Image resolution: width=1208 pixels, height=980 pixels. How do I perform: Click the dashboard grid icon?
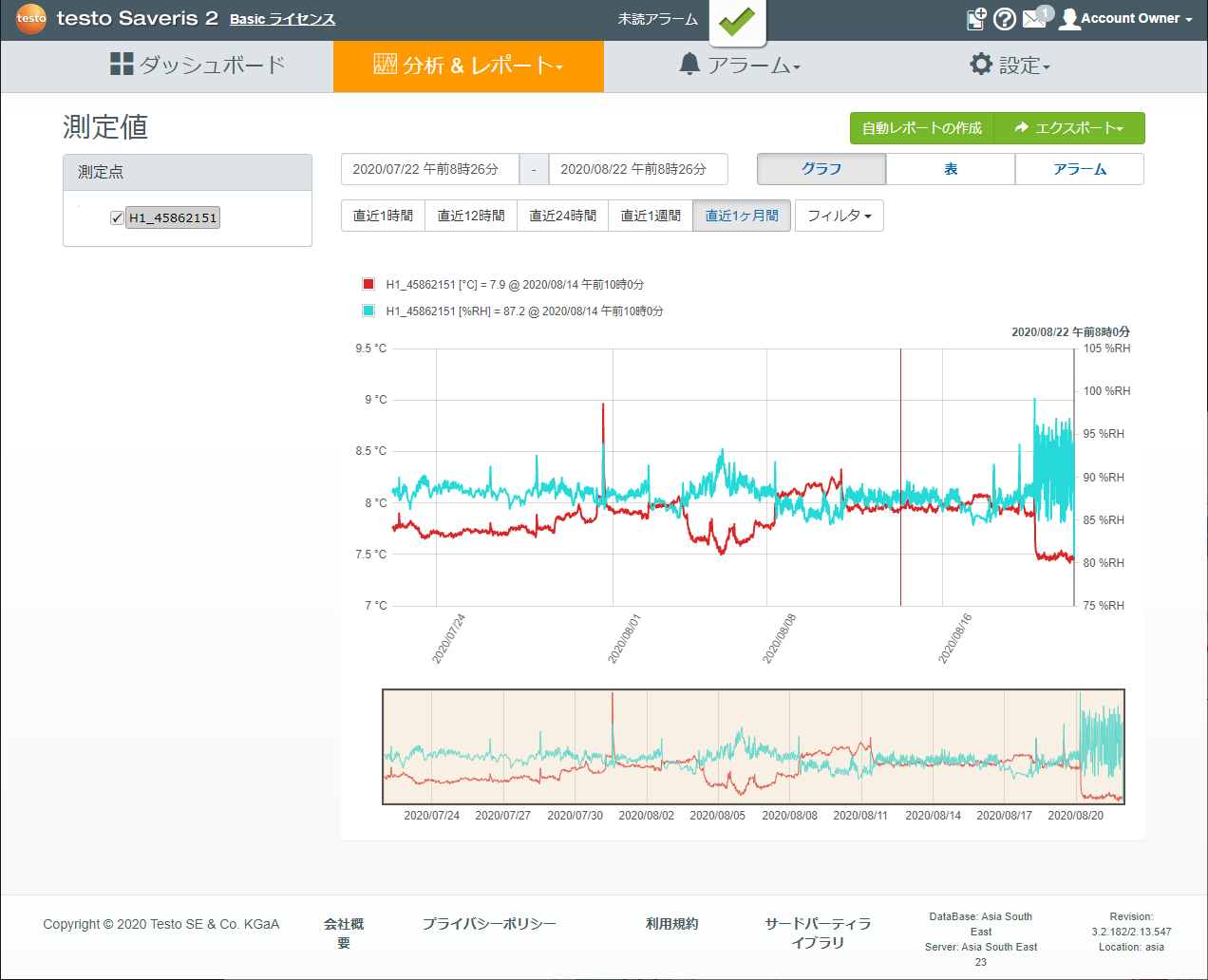[122, 65]
